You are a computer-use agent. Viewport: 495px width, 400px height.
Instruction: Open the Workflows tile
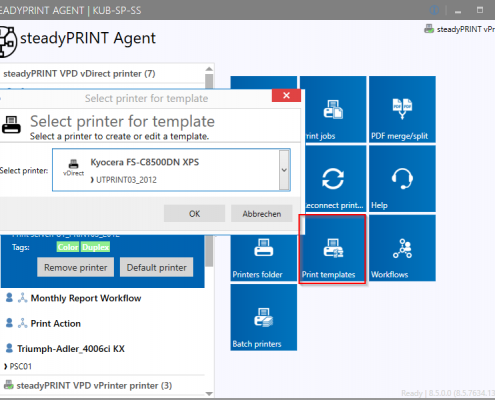click(402, 248)
